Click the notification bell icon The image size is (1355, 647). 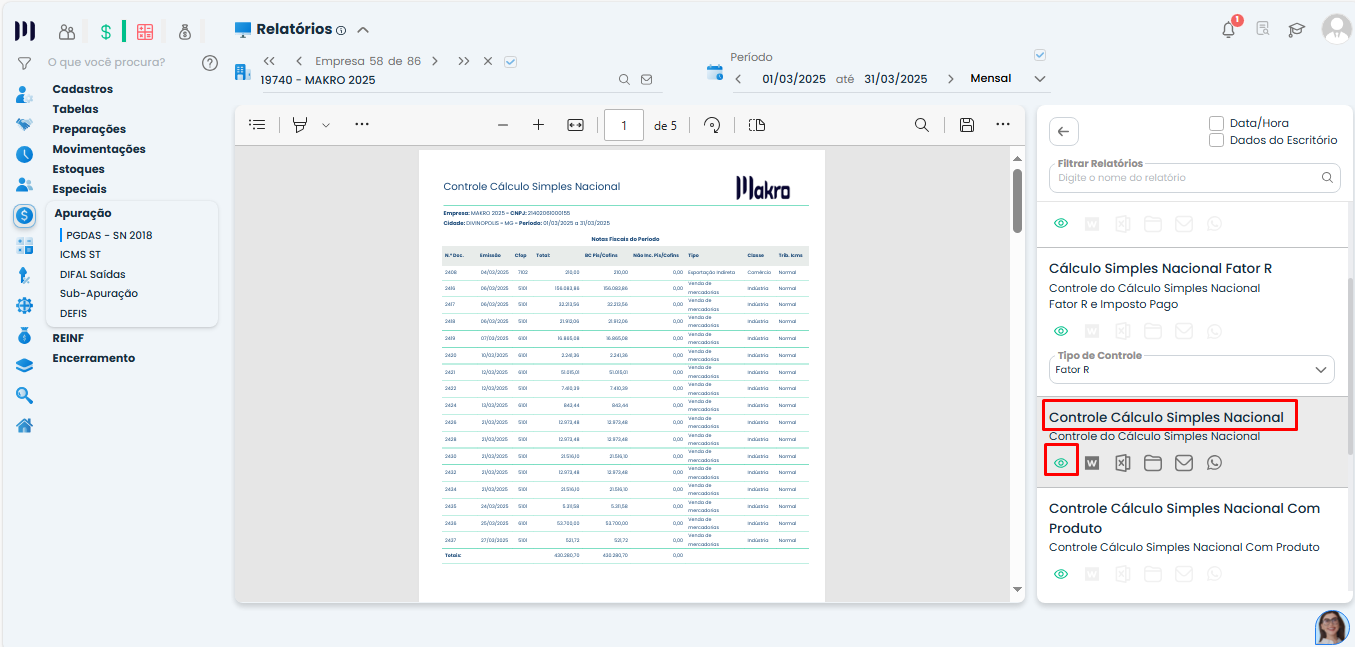(x=1229, y=30)
